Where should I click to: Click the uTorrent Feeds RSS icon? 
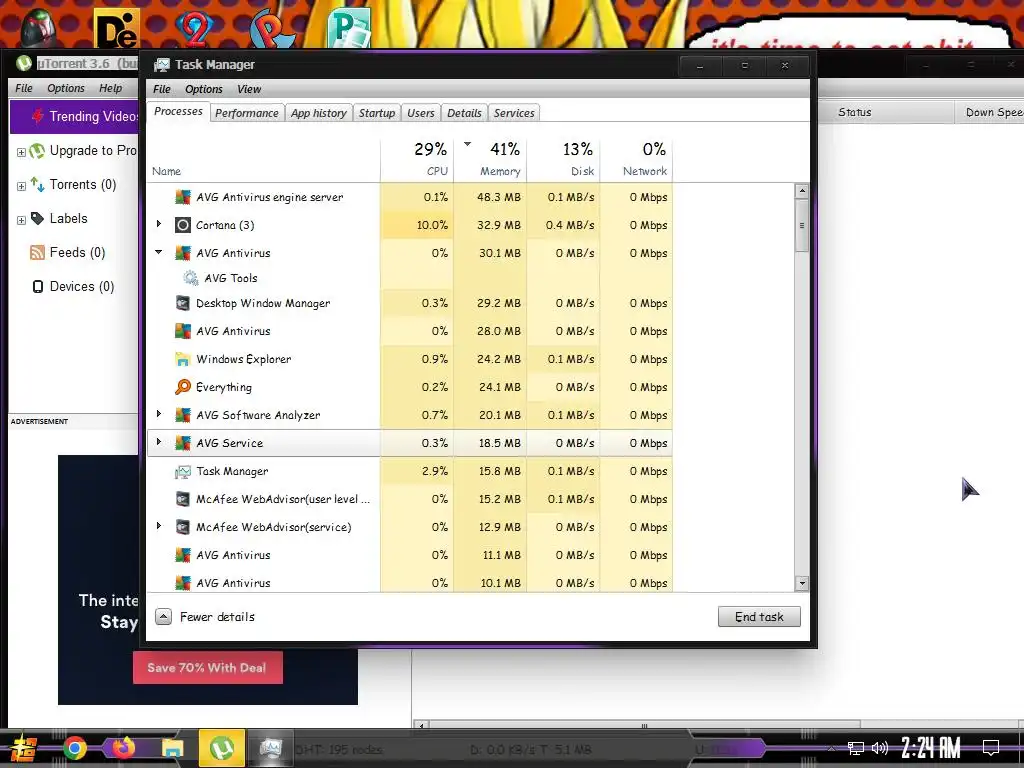coord(37,253)
